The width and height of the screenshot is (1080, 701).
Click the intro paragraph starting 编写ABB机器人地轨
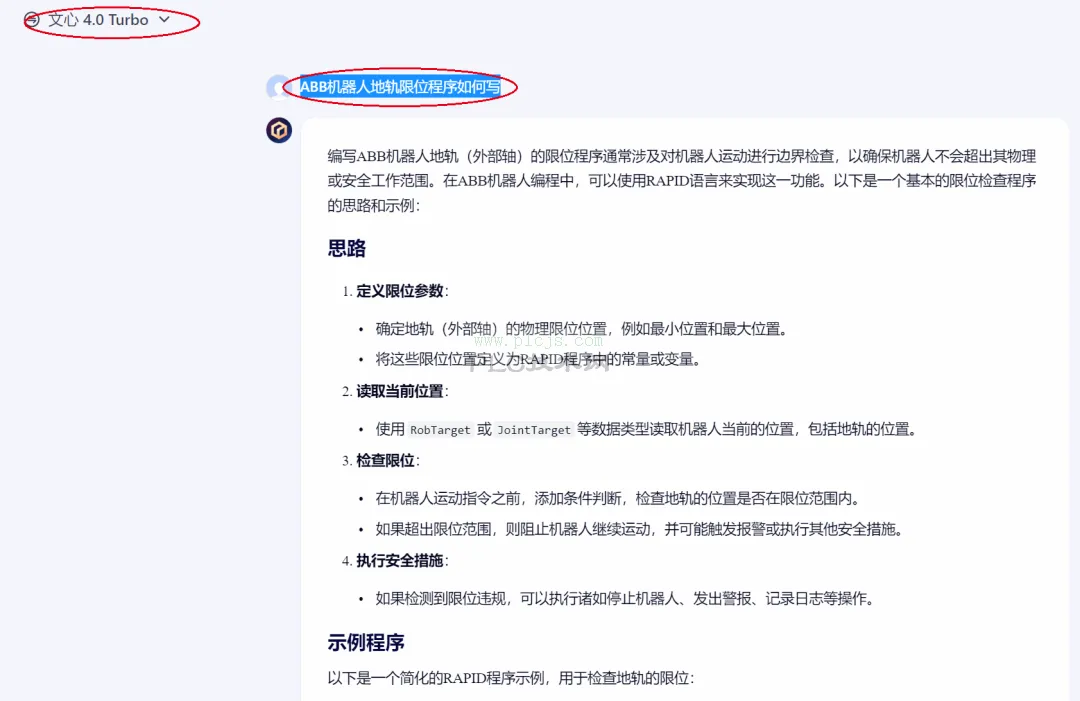[682, 180]
